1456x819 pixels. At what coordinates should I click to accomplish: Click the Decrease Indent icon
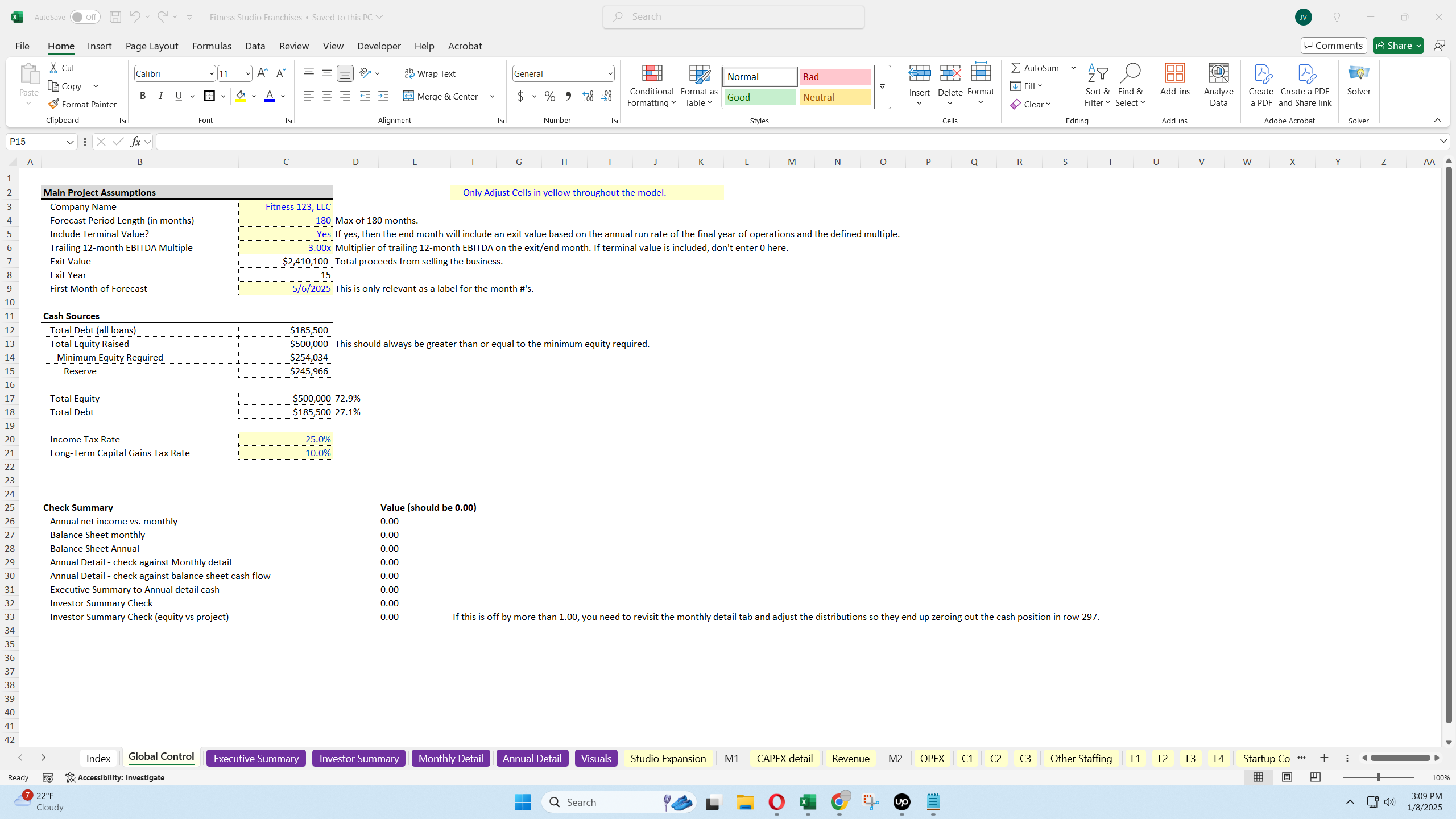tap(365, 96)
